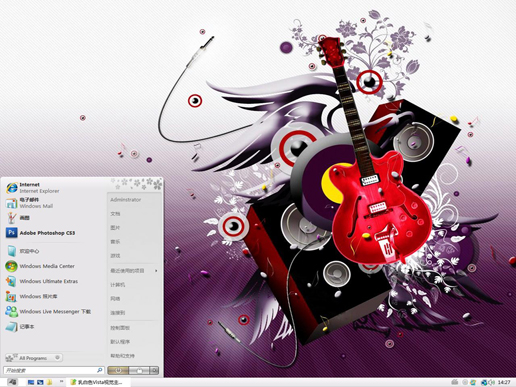Open shutdown options arrow next to the lock button
This screenshot has width=516, height=387.
pyautogui.click(x=154, y=370)
